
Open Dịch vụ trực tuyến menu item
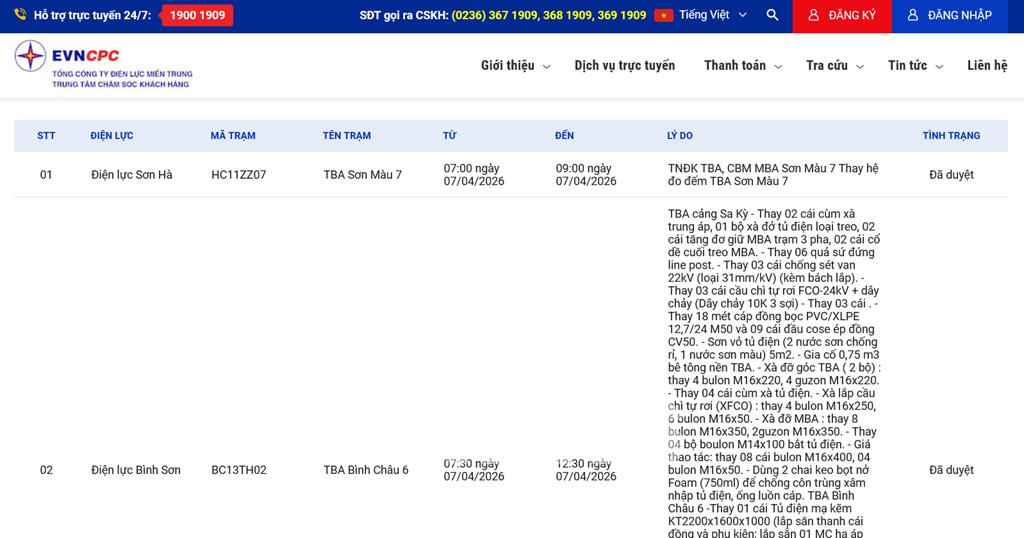click(x=624, y=66)
